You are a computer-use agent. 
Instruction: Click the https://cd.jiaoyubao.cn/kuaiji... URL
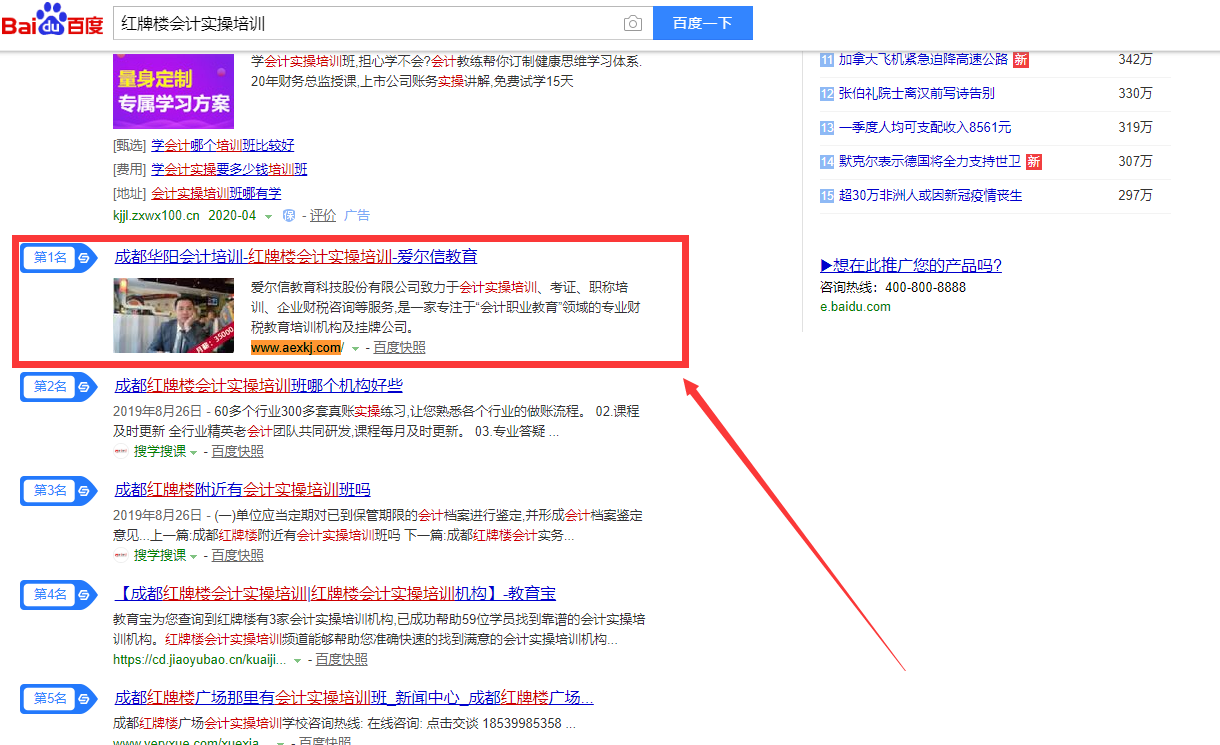tap(201, 660)
